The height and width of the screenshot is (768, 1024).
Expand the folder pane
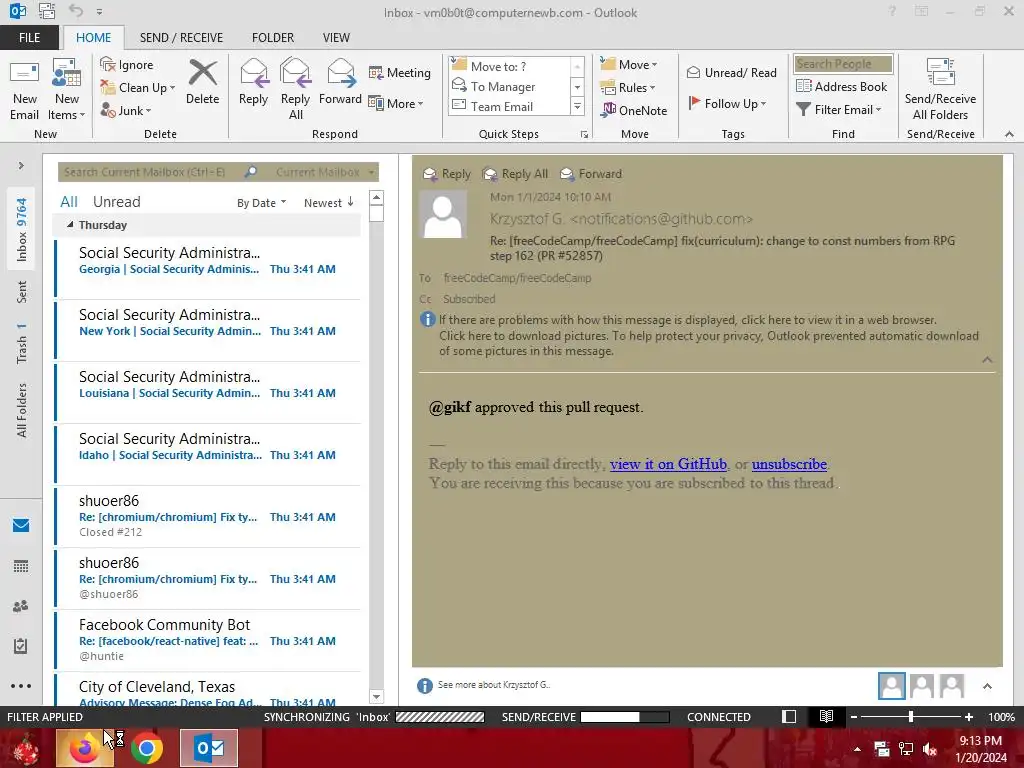(x=21, y=166)
